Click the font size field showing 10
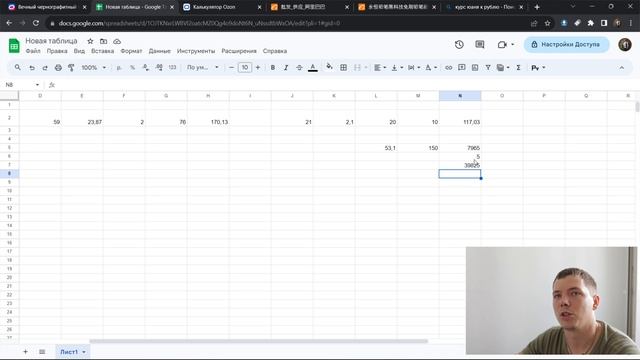The width and height of the screenshot is (640, 360). pyautogui.click(x=244, y=67)
